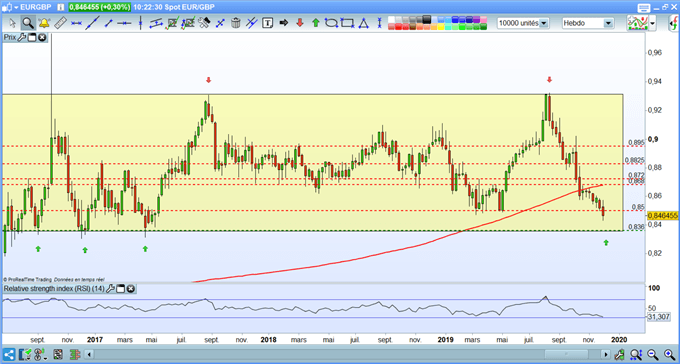Image resolution: width=680 pixels, height=364 pixels.
Task: Click the share icon in bottom bar
Action: [9, 354]
